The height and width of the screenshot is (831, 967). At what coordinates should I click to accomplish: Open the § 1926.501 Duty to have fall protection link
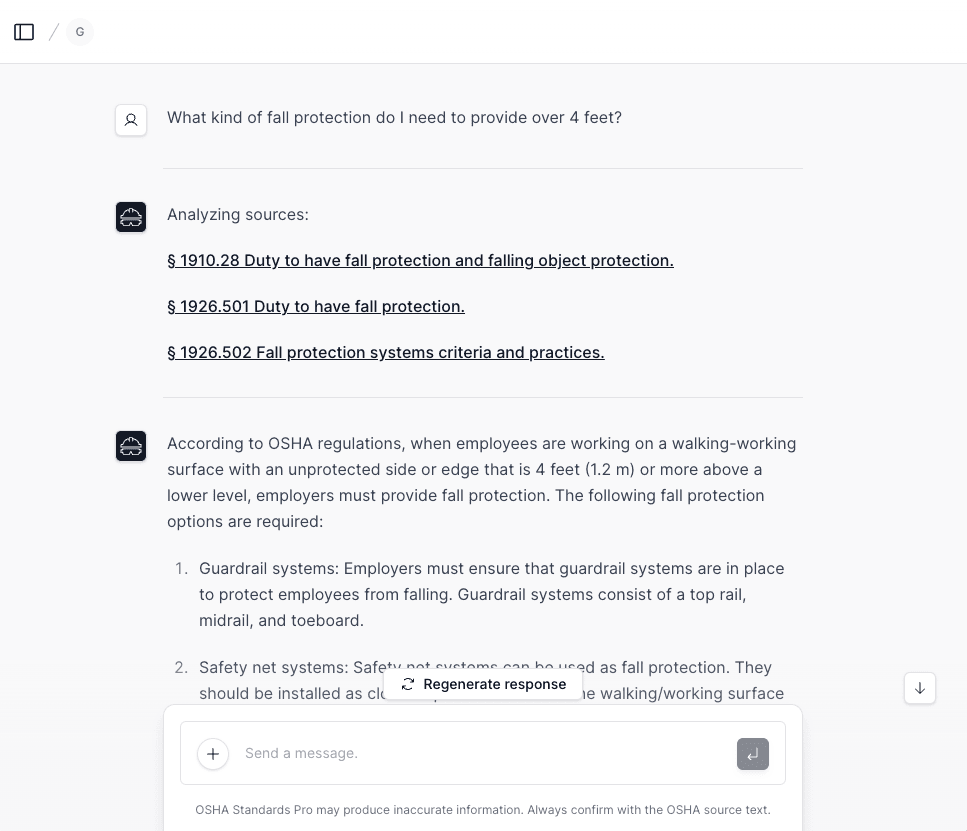316,307
